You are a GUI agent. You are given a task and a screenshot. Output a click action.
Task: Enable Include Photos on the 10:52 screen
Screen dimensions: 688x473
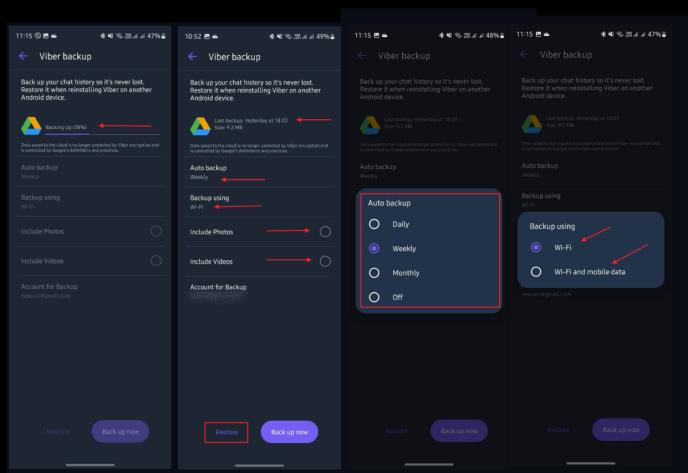pyautogui.click(x=325, y=232)
